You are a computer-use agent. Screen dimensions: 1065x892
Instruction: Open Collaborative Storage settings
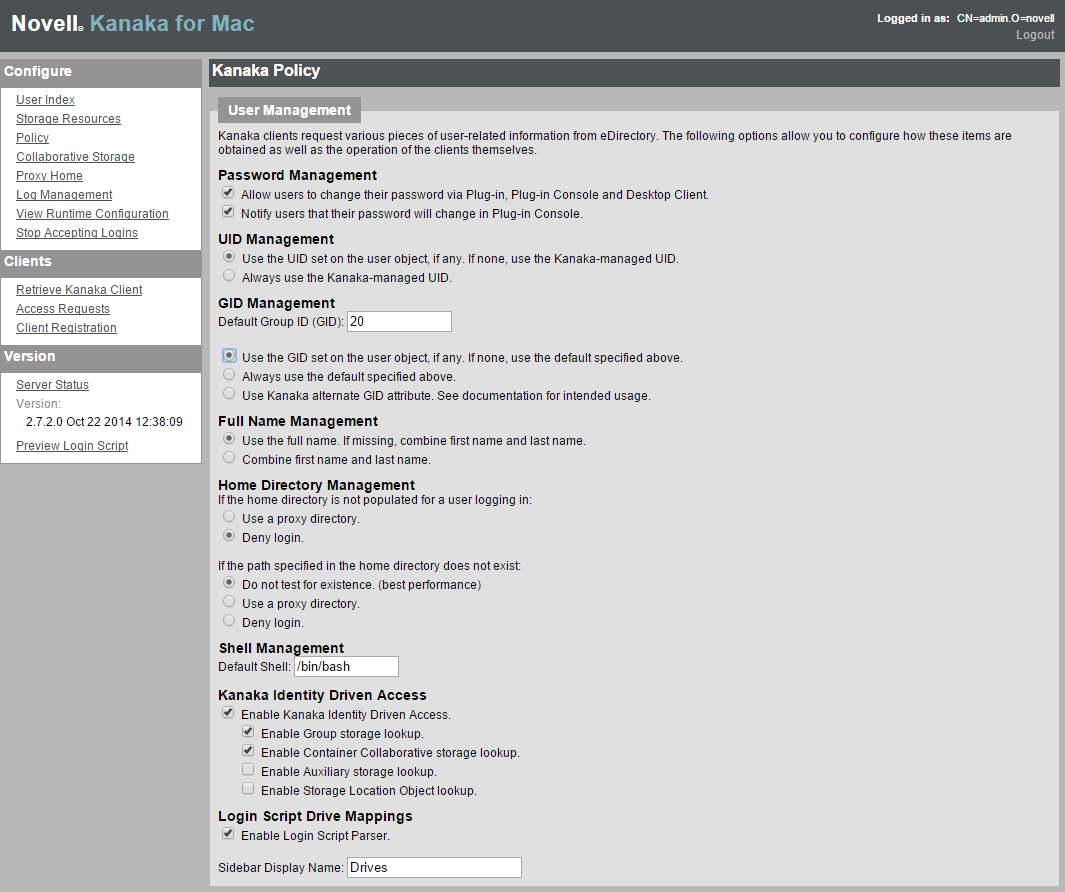pos(75,157)
